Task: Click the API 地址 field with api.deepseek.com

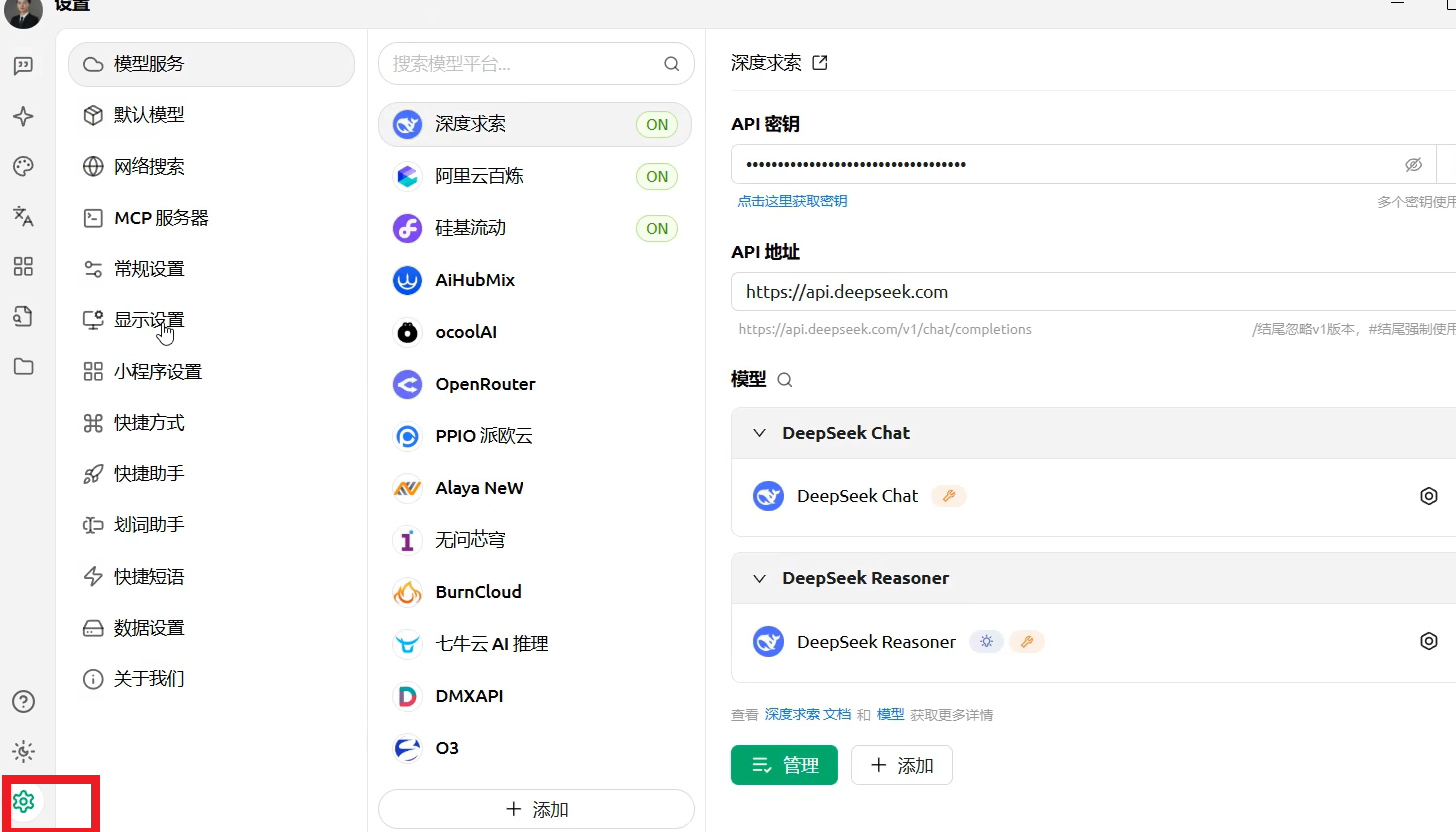Action: [x=1093, y=292]
